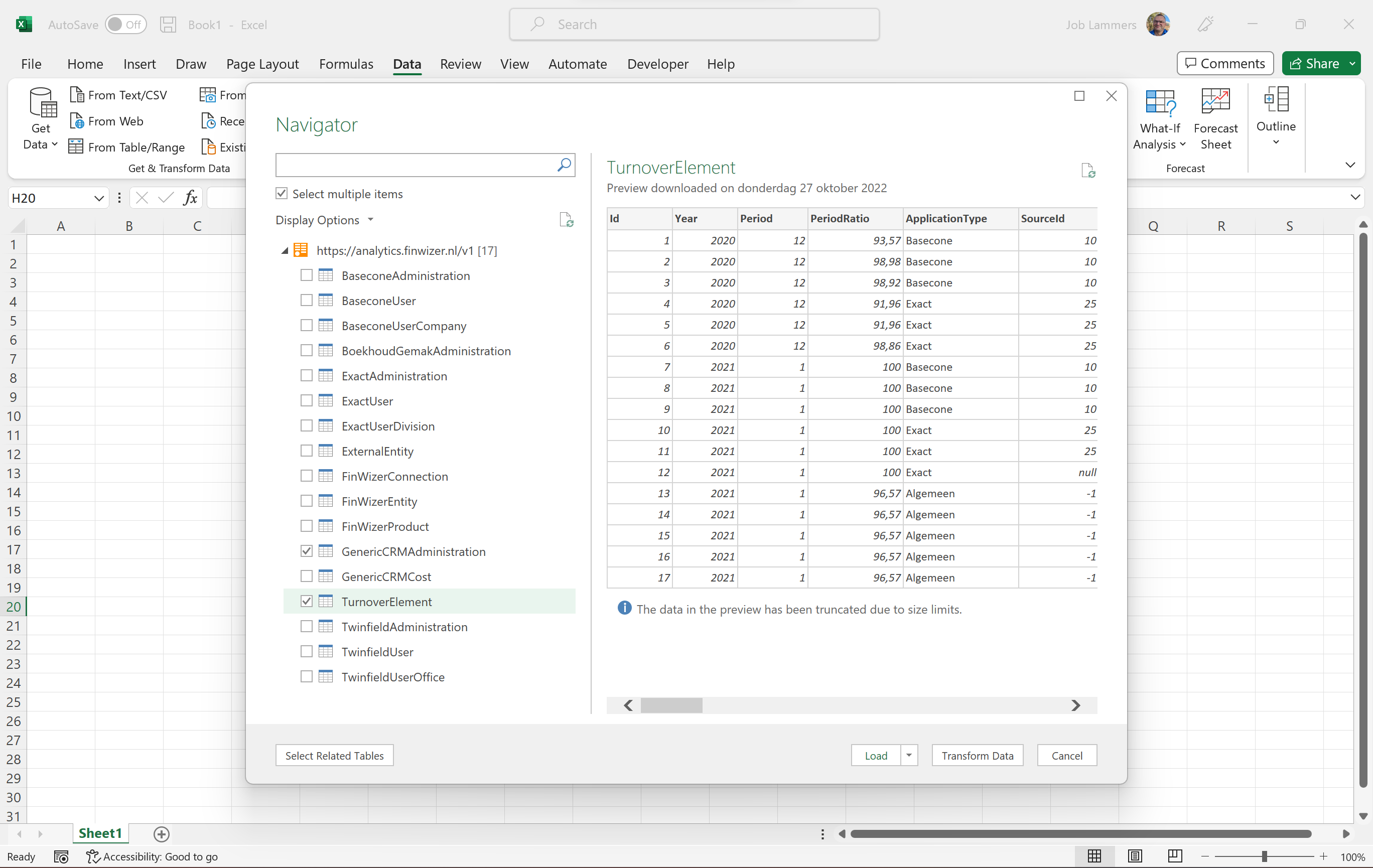This screenshot has width=1373, height=868.
Task: Click the Insert Function fx icon
Action: (x=190, y=198)
